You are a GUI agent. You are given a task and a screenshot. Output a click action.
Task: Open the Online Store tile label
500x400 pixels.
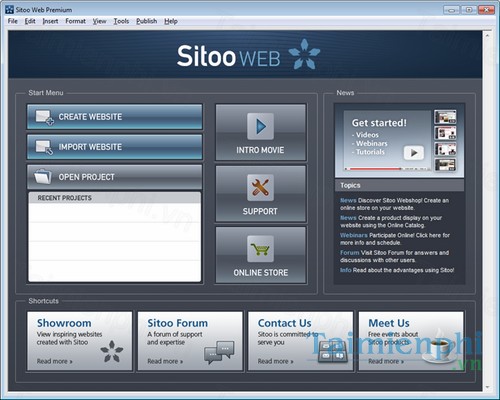click(261, 273)
